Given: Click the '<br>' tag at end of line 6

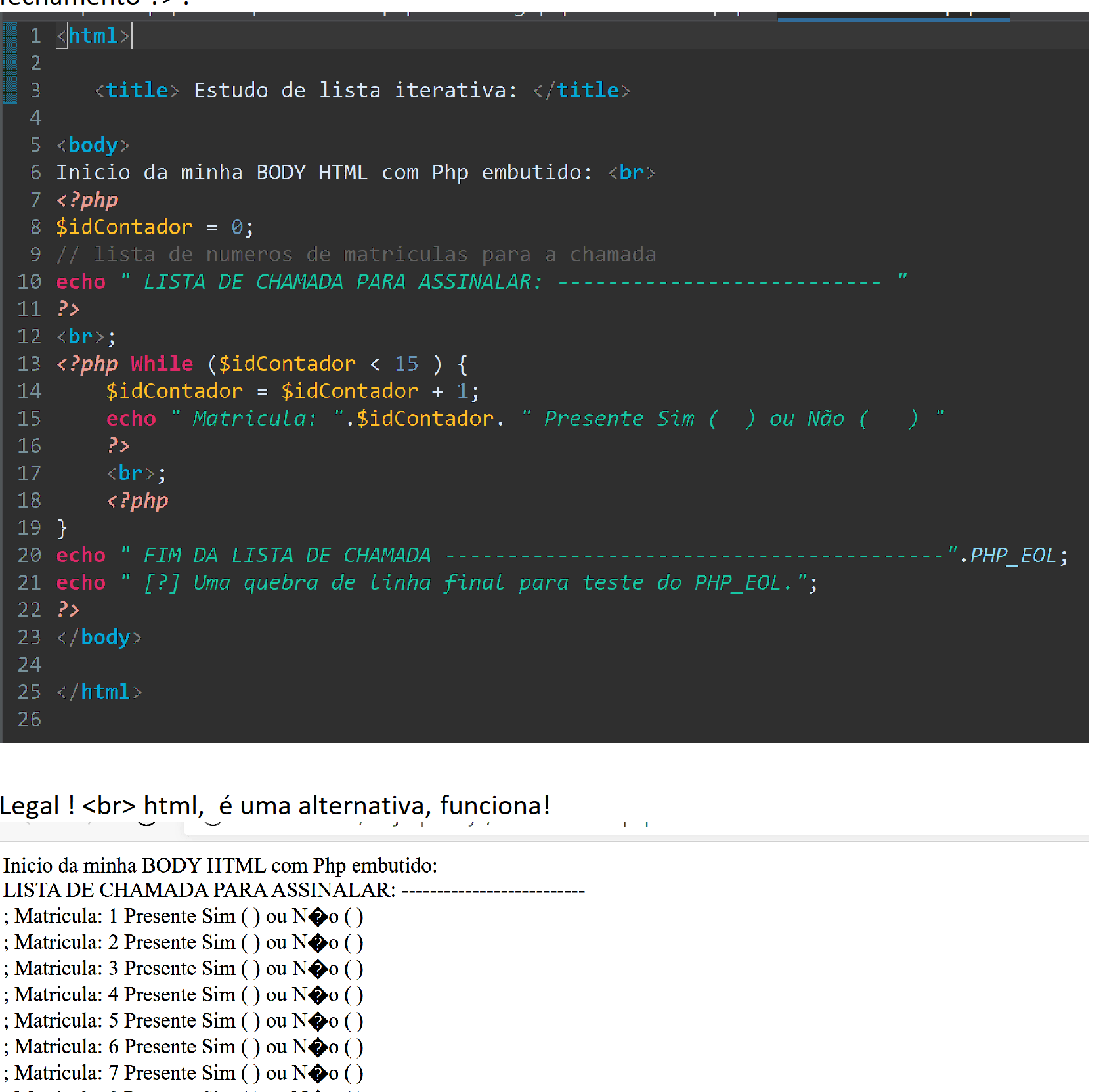Looking at the screenshot, I should coord(632,172).
